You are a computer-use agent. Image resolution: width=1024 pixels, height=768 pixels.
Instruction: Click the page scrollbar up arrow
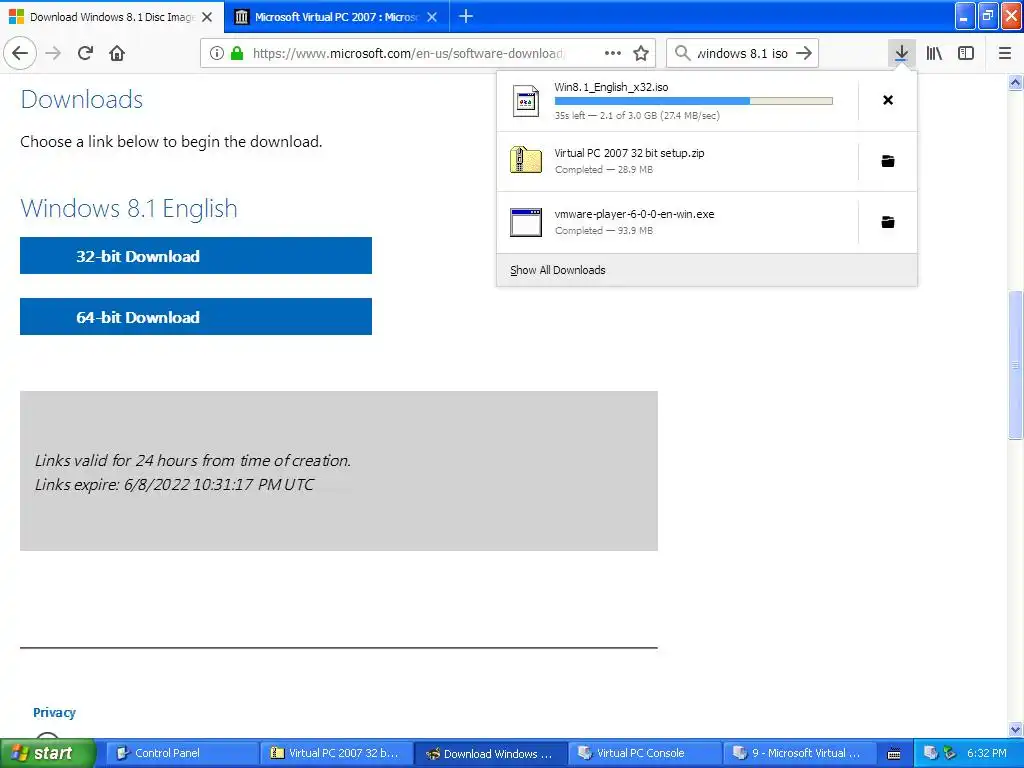[x=1016, y=82]
